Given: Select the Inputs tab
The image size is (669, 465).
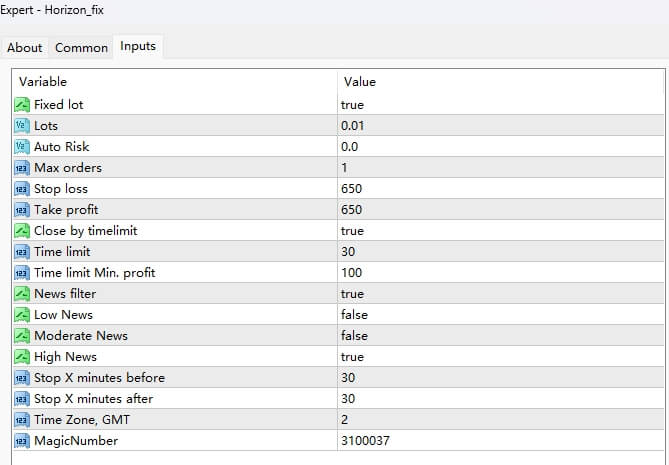Looking at the screenshot, I should click(138, 46).
